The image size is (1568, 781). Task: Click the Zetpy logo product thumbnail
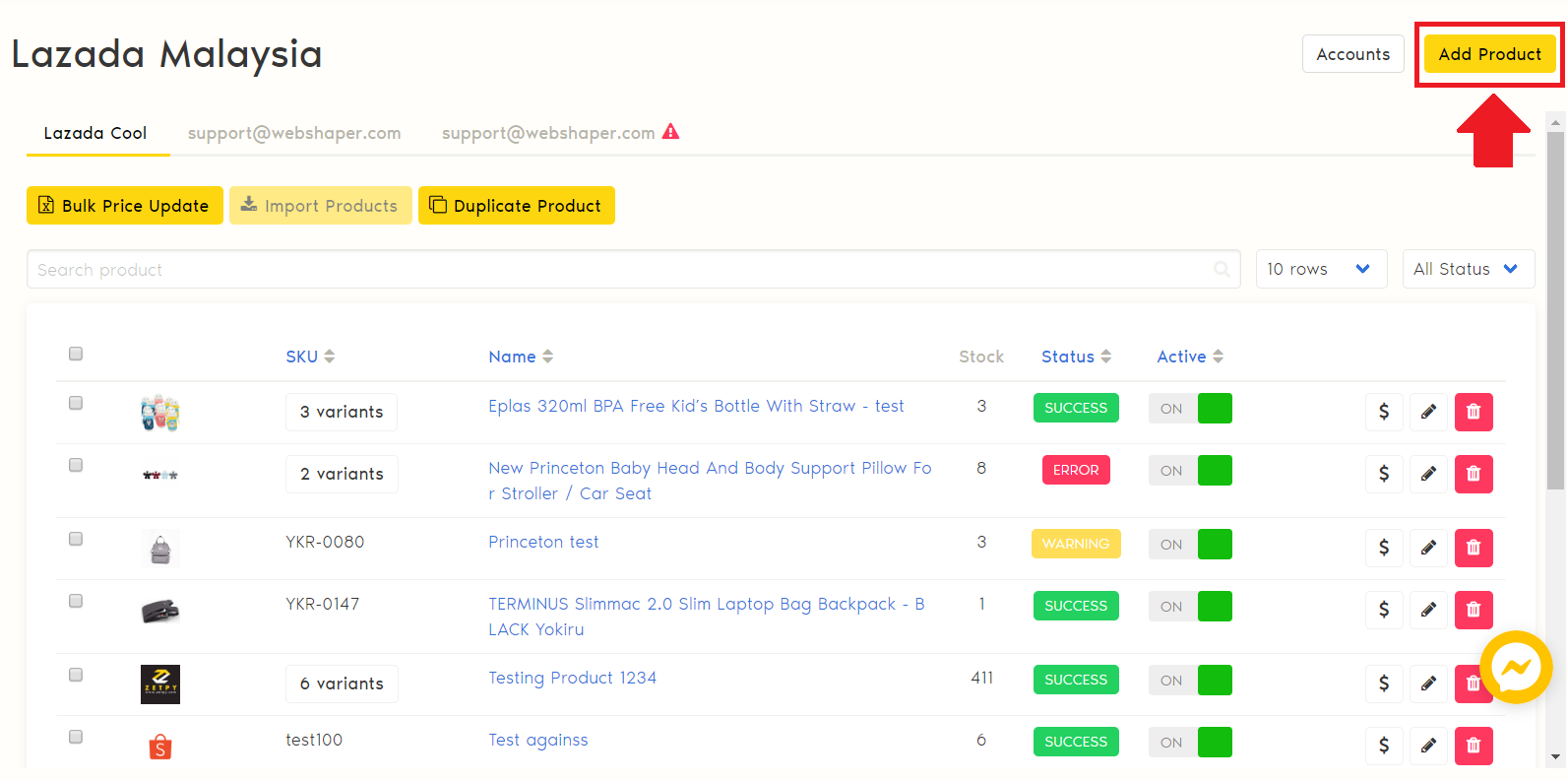click(160, 683)
